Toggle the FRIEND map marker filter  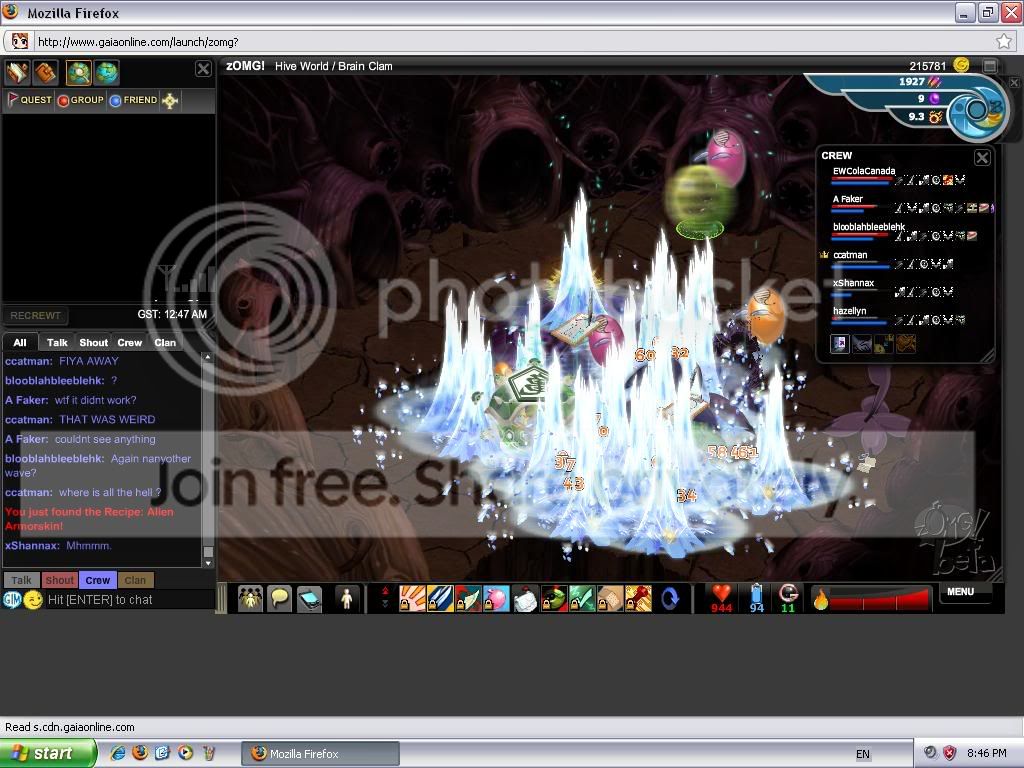pyautogui.click(x=134, y=100)
